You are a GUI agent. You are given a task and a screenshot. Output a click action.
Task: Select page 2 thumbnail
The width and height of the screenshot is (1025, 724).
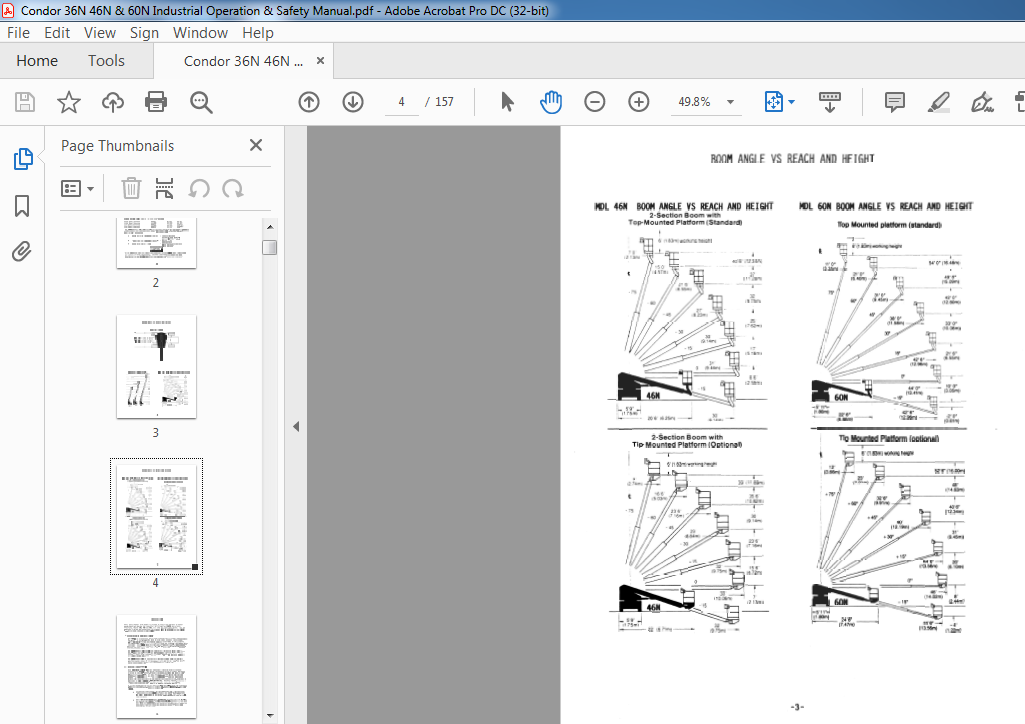point(156,243)
